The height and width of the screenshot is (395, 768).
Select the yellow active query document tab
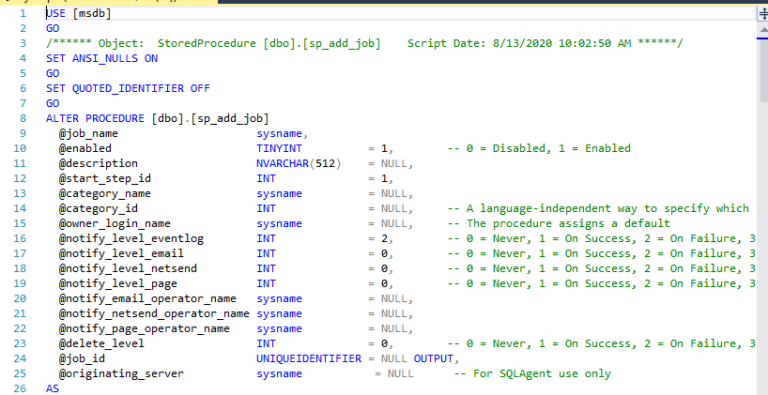(109, 2)
